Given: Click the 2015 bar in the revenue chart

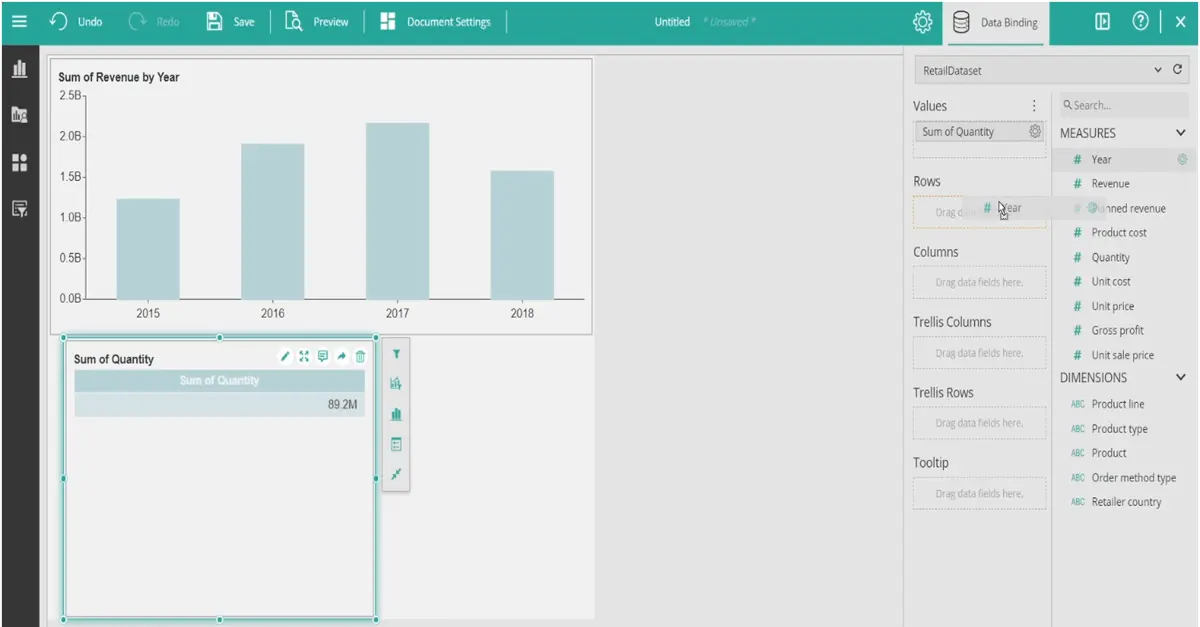Looking at the screenshot, I should 148,249.
